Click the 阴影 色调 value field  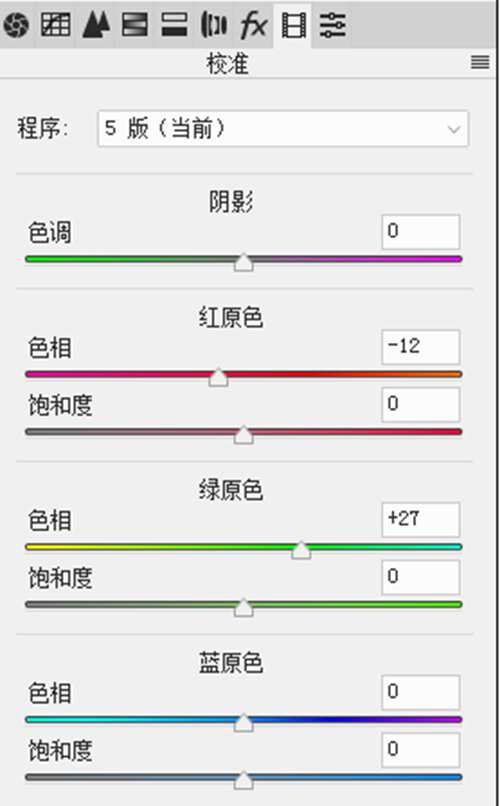(x=420, y=232)
